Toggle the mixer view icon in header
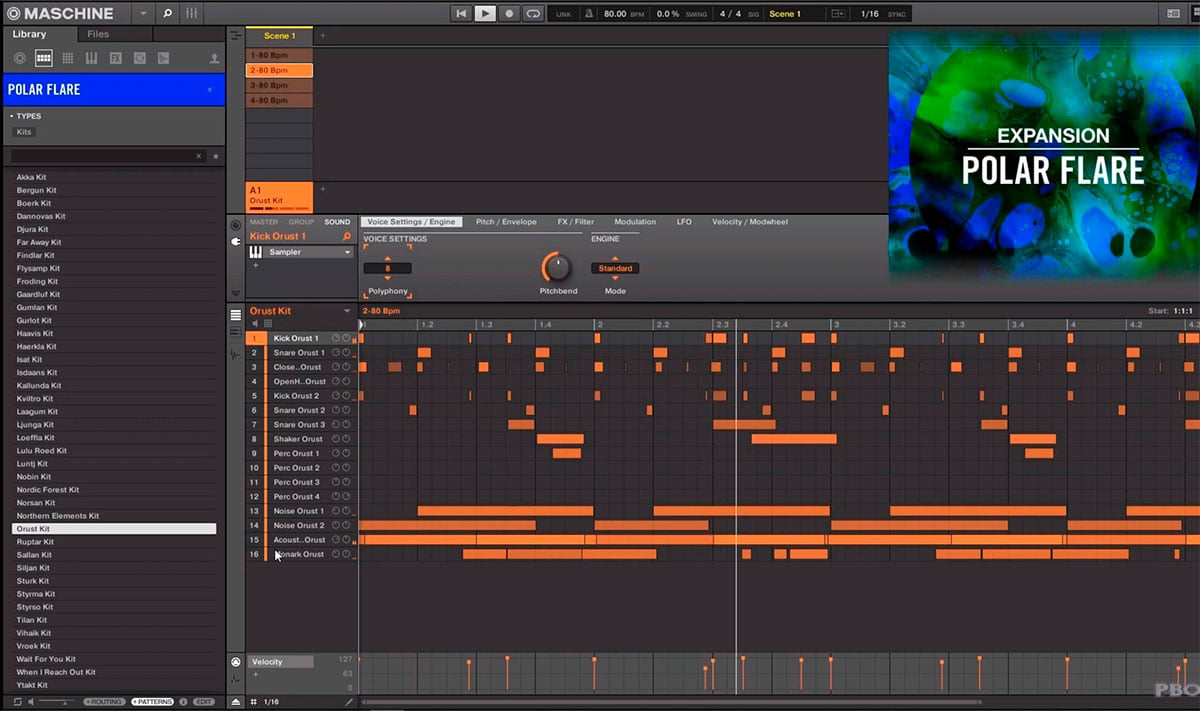 [x=191, y=13]
